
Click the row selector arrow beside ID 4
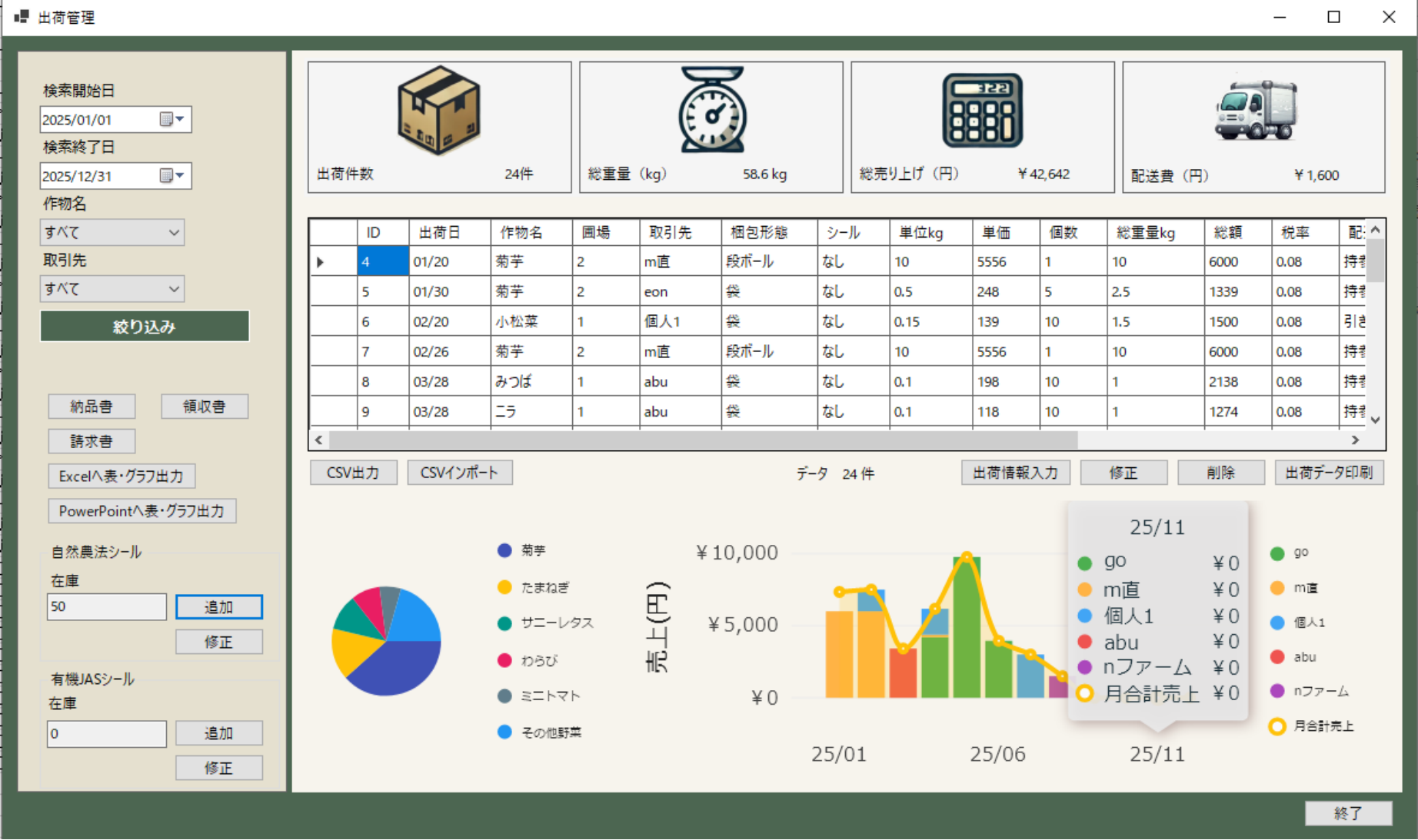(321, 261)
